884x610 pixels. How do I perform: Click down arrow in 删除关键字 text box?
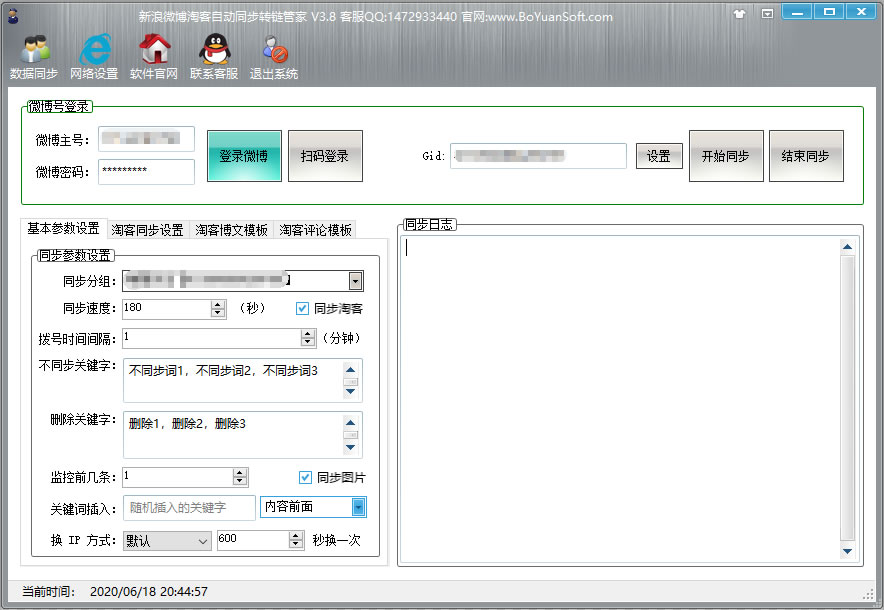click(x=350, y=447)
